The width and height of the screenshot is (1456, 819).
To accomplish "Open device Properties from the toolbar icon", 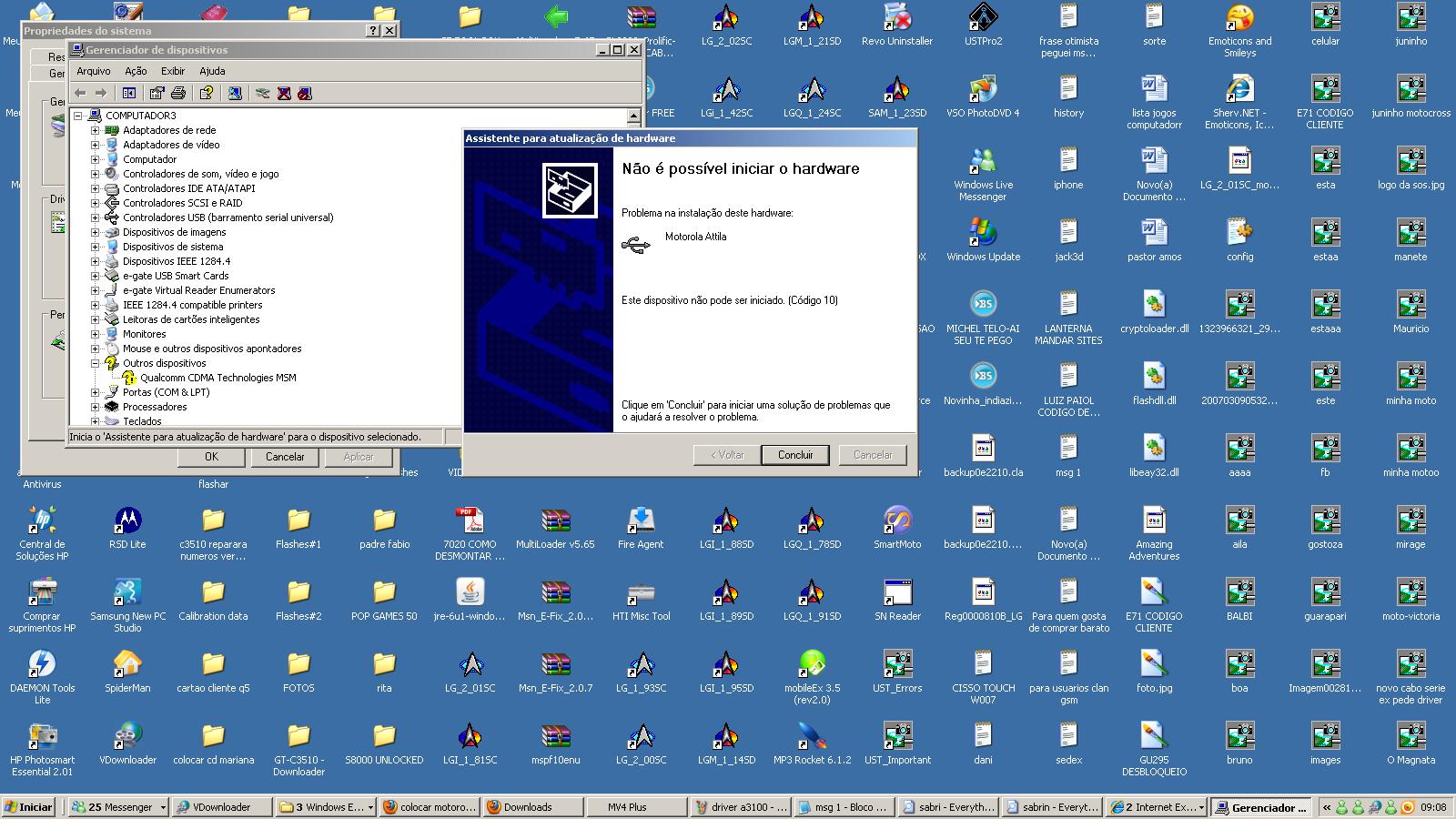I will click(x=157, y=93).
